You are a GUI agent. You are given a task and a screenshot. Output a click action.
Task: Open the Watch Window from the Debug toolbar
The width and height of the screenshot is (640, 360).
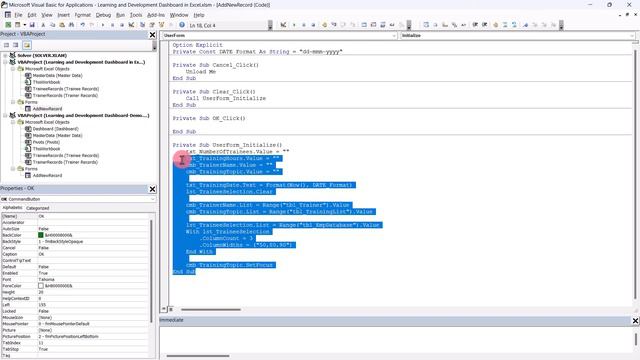pos(382,25)
